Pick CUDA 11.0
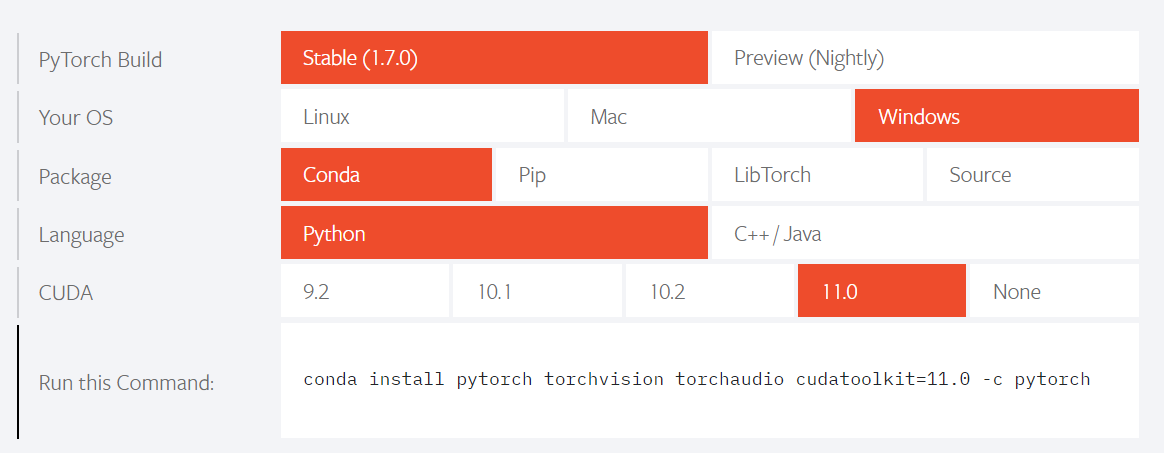 click(882, 290)
